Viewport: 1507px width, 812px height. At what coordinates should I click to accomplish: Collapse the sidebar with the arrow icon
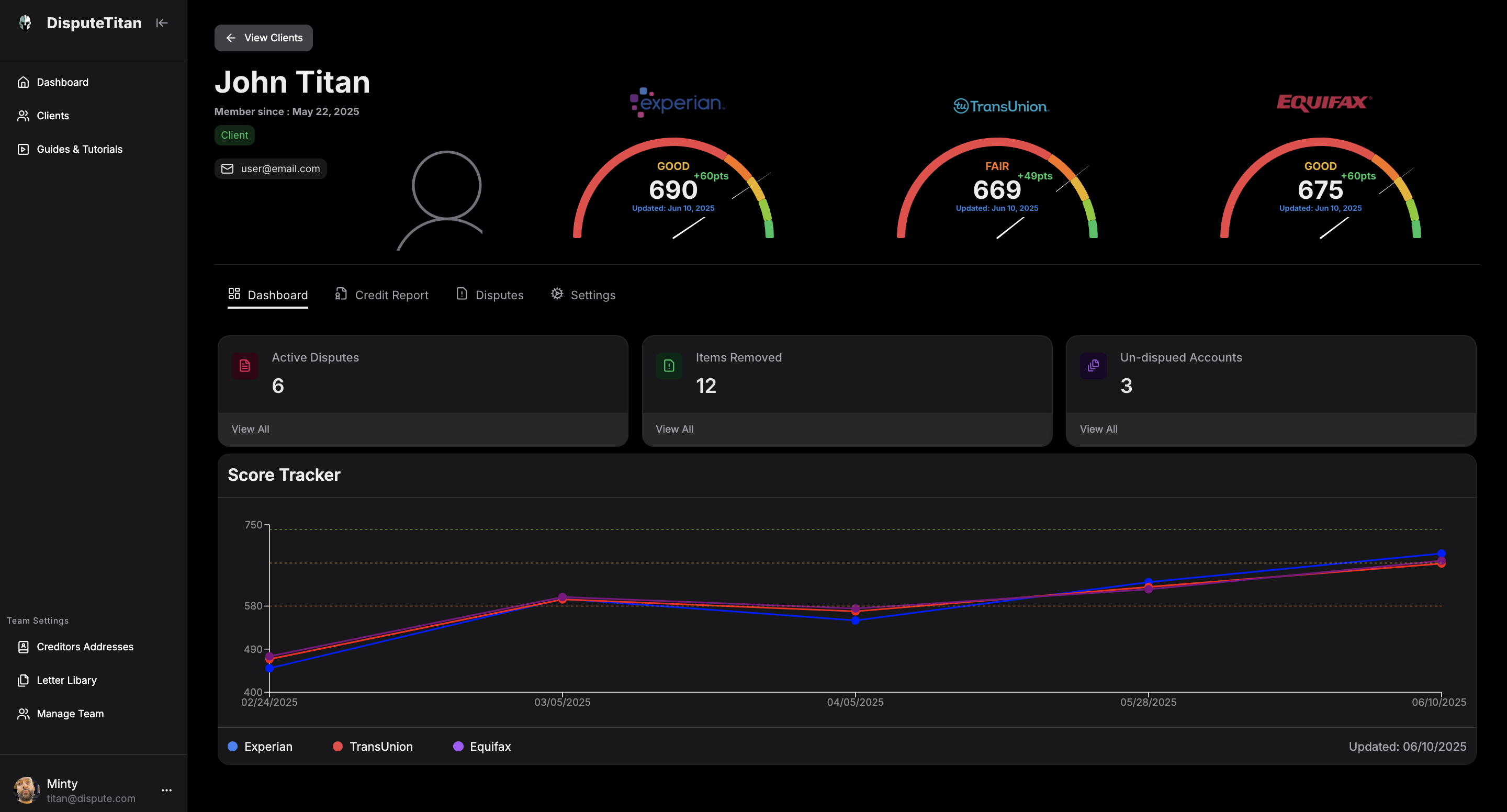tap(162, 23)
